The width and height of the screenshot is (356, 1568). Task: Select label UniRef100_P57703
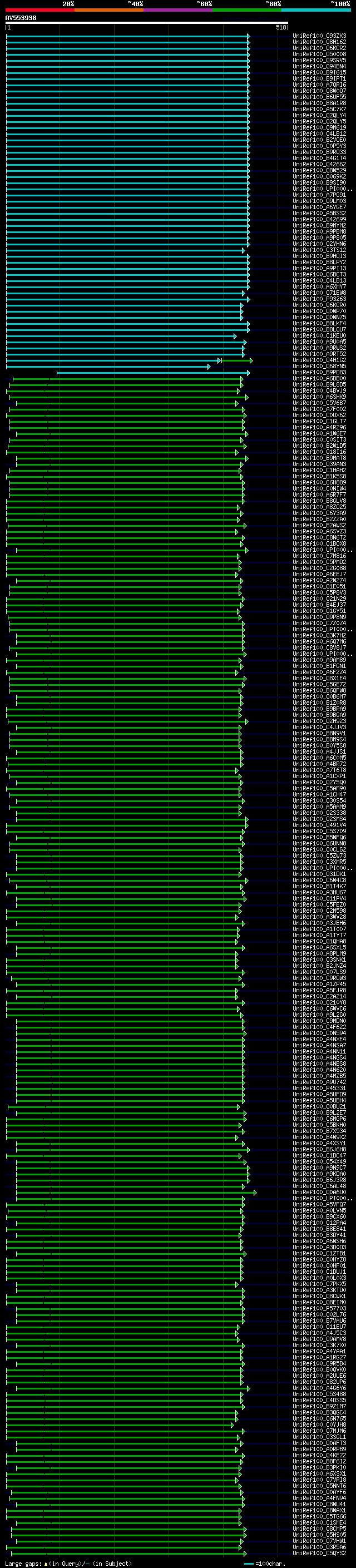pos(319,1308)
